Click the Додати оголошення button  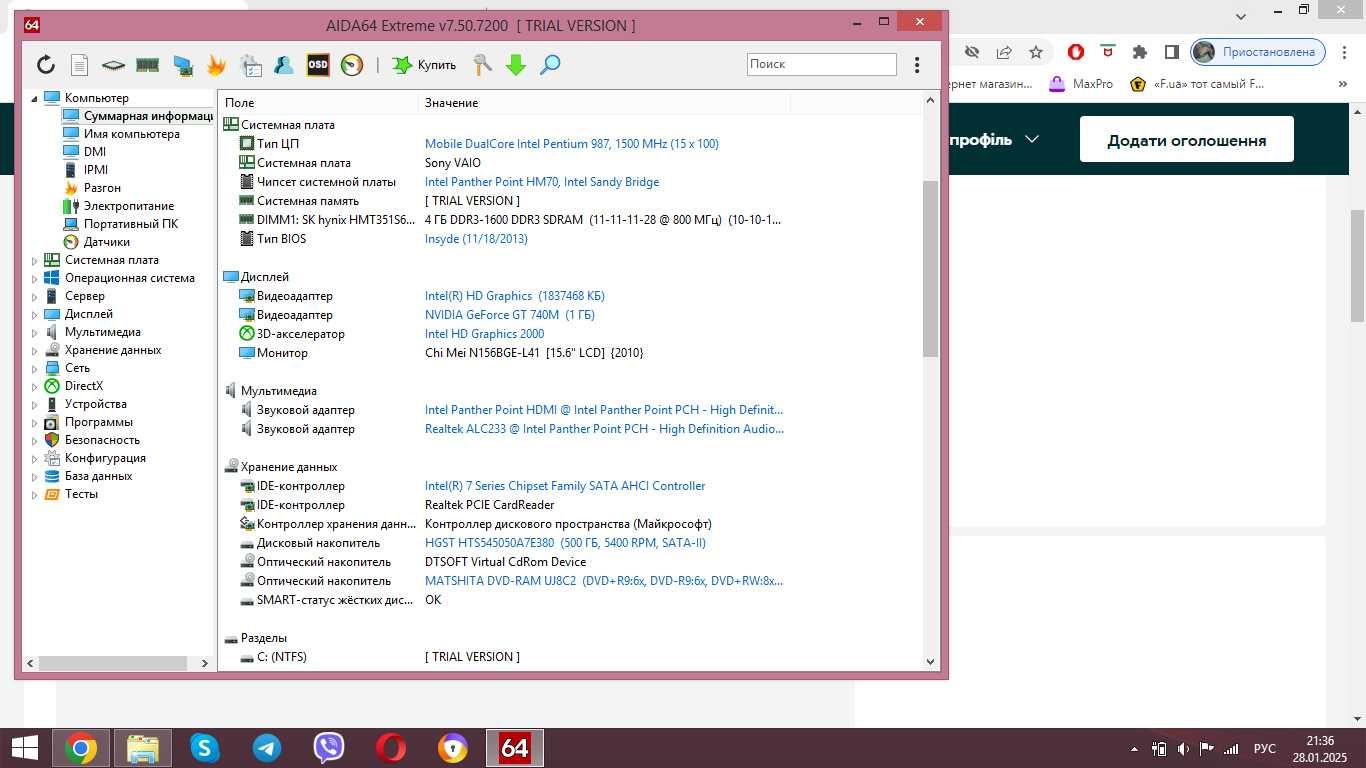click(x=1187, y=140)
